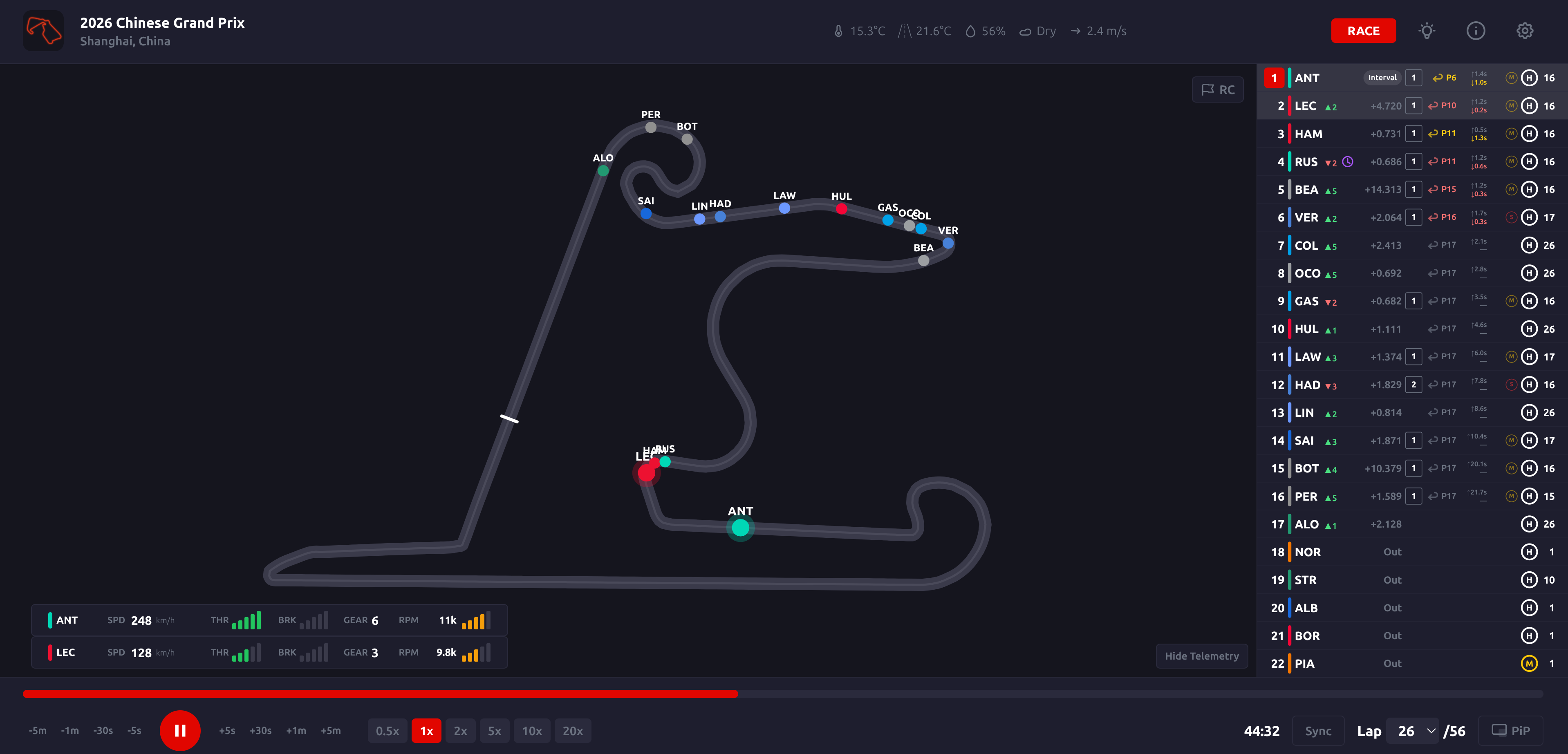Click the LEC telemetry row

pyautogui.click(x=270, y=652)
